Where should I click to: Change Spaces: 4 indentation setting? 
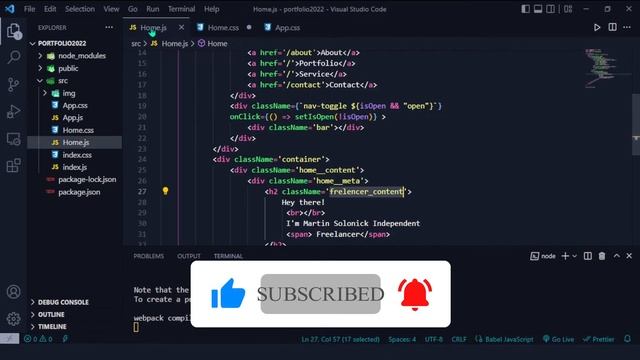402,339
